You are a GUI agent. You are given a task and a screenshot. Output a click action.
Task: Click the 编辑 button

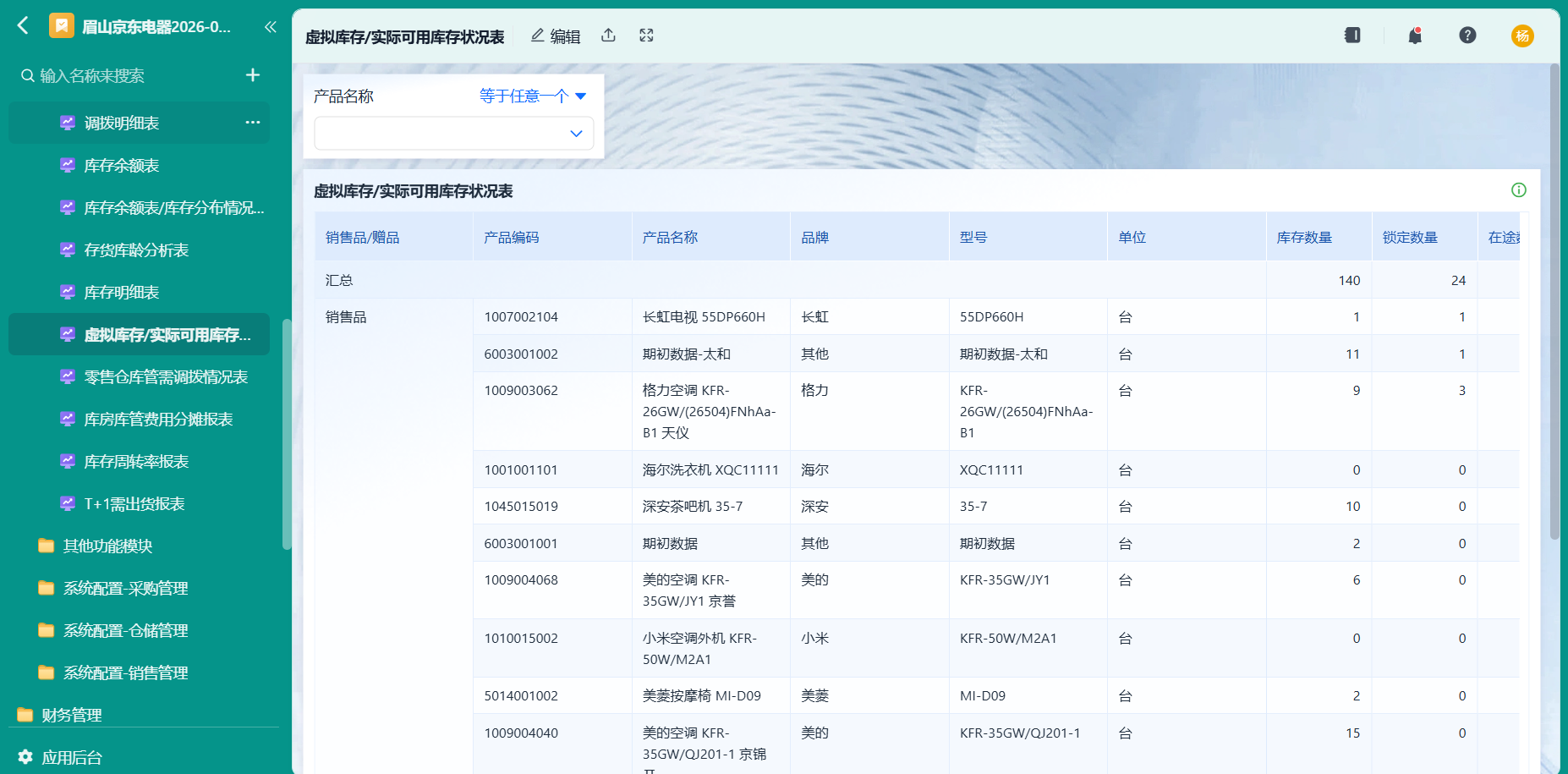(x=556, y=36)
